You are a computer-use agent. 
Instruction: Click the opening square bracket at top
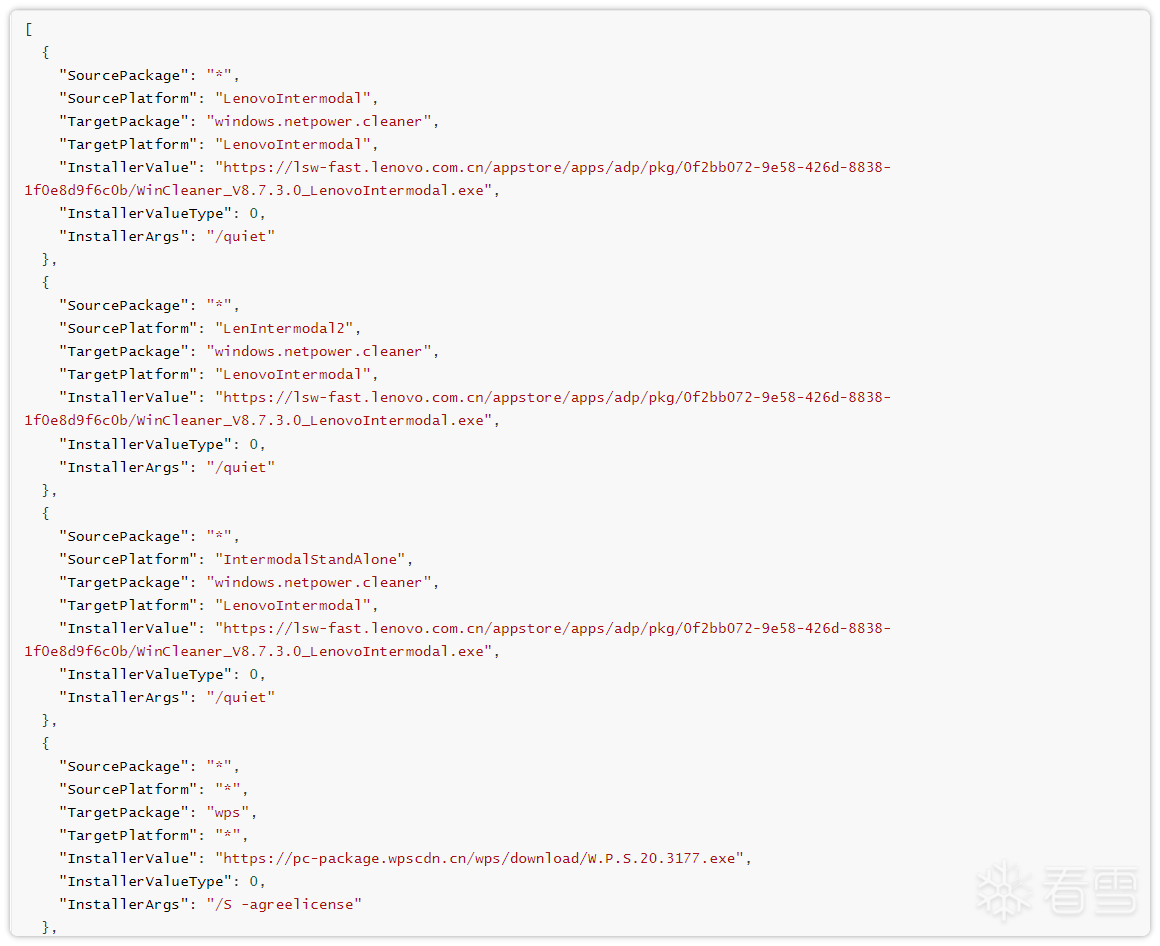(29, 29)
